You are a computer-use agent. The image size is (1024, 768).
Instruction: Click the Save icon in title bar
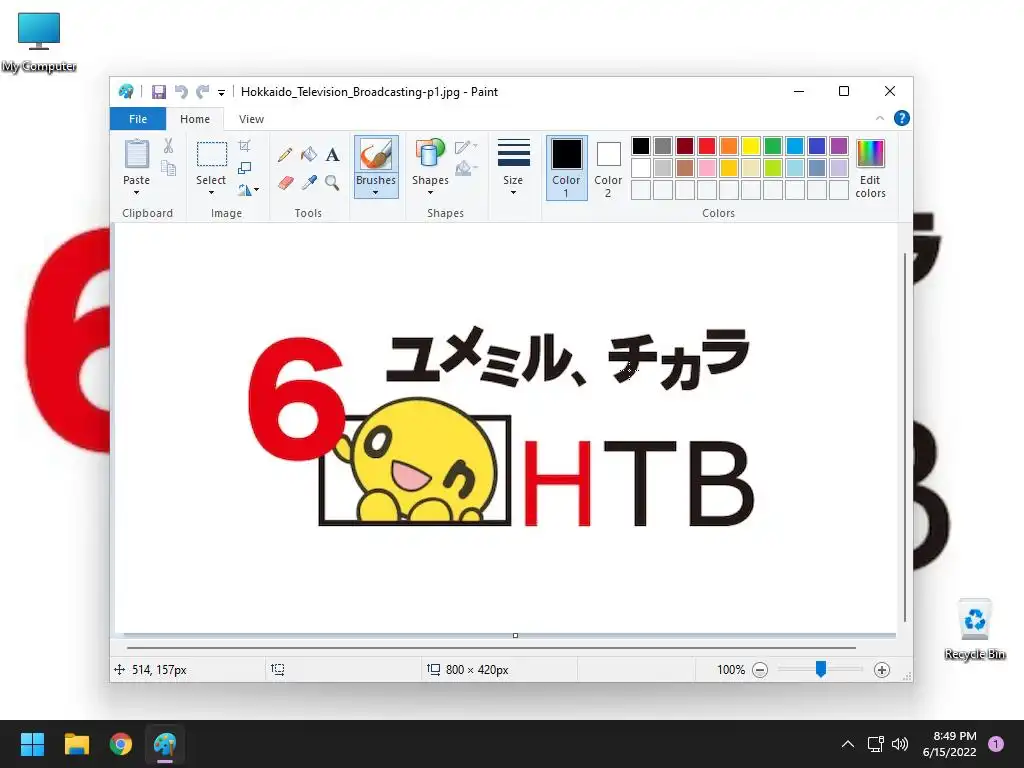(x=159, y=92)
